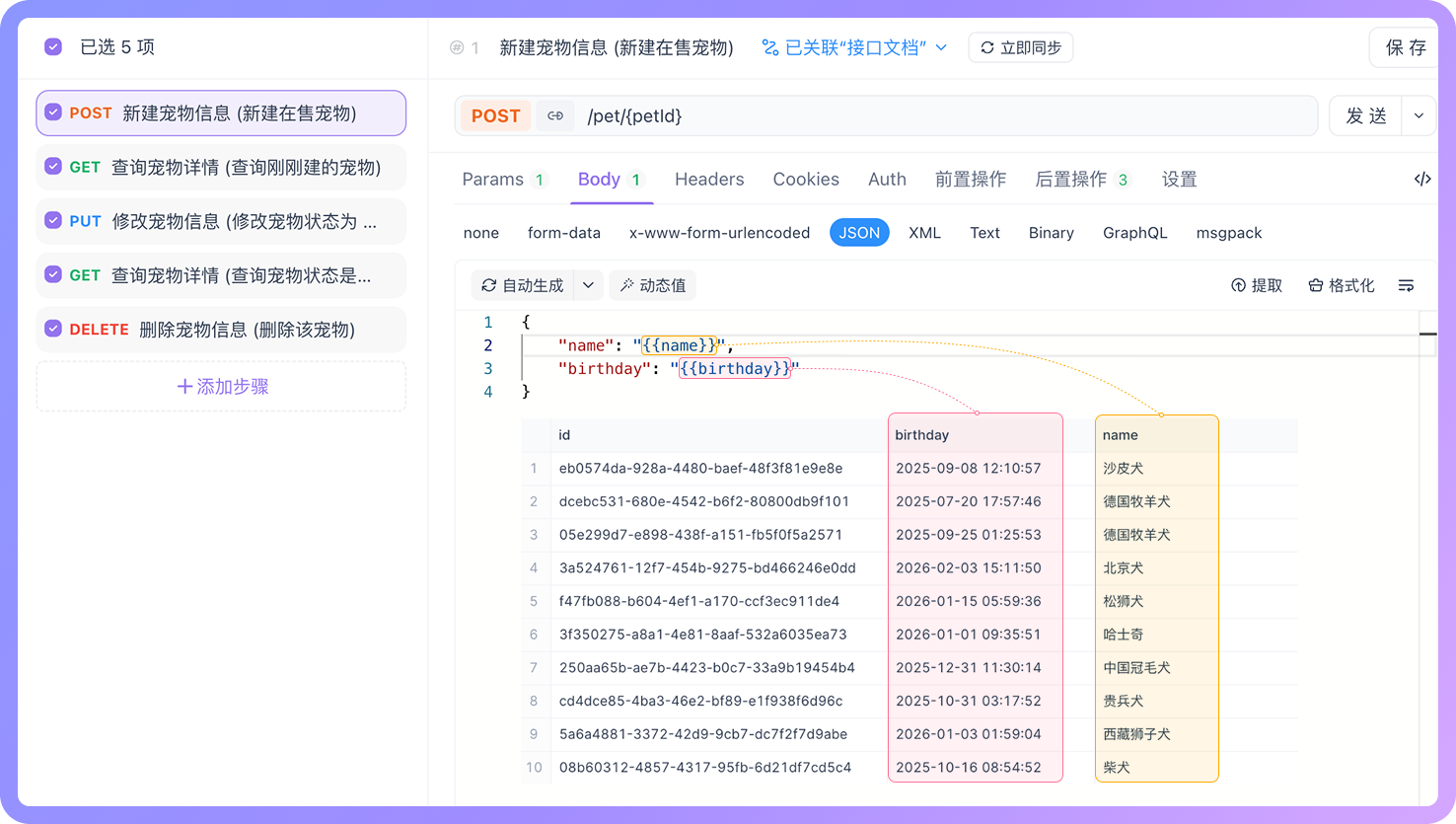Select the x-www-form-urlencoded body type
Image resolution: width=1456 pixels, height=824 pixels.
click(719, 233)
